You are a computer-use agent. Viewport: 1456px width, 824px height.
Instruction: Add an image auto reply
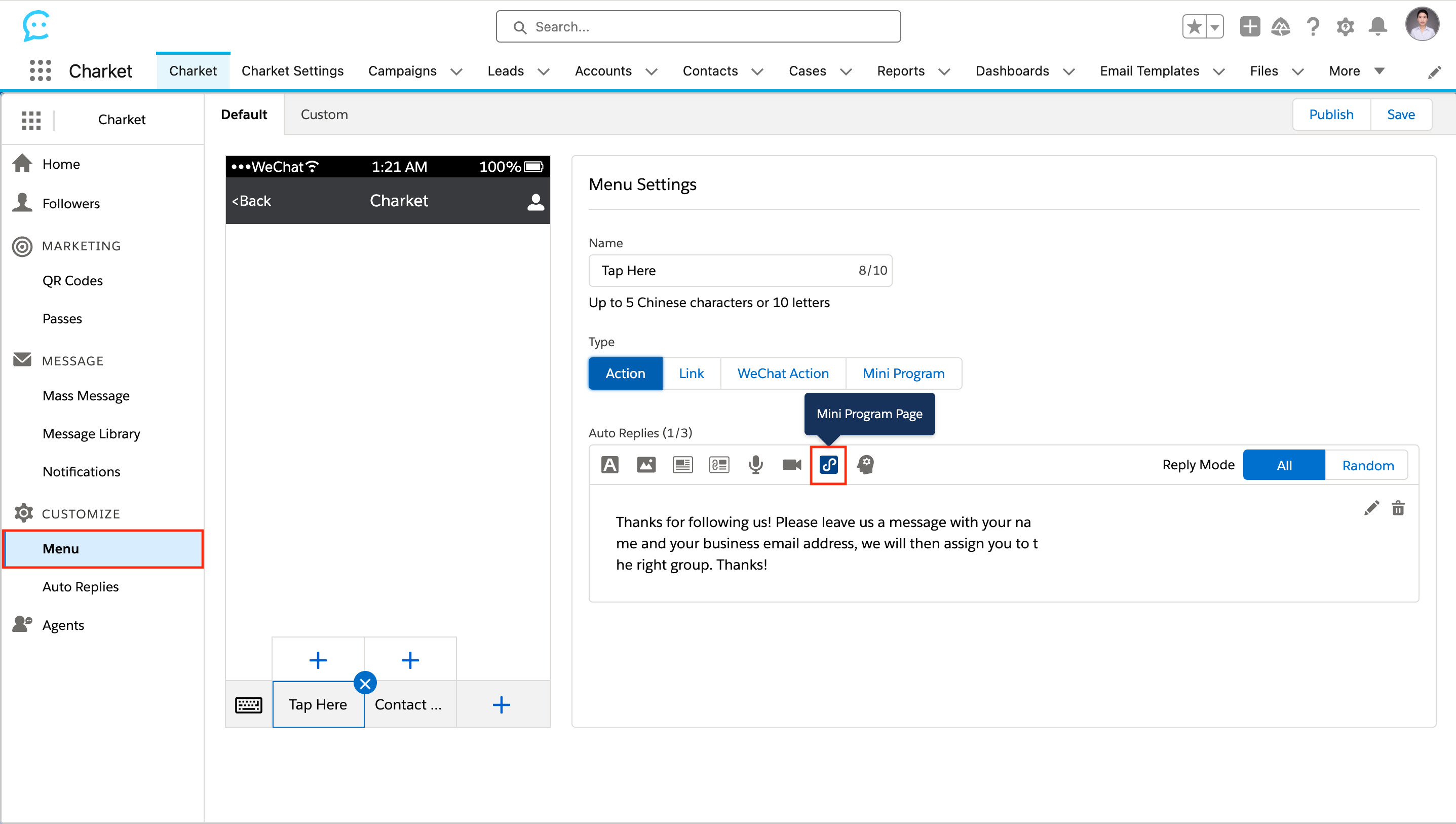(x=646, y=465)
